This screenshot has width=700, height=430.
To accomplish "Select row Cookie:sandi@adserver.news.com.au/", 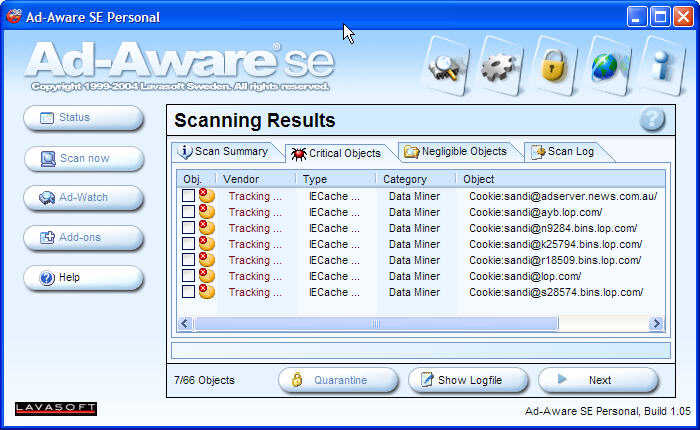I will point(421,196).
